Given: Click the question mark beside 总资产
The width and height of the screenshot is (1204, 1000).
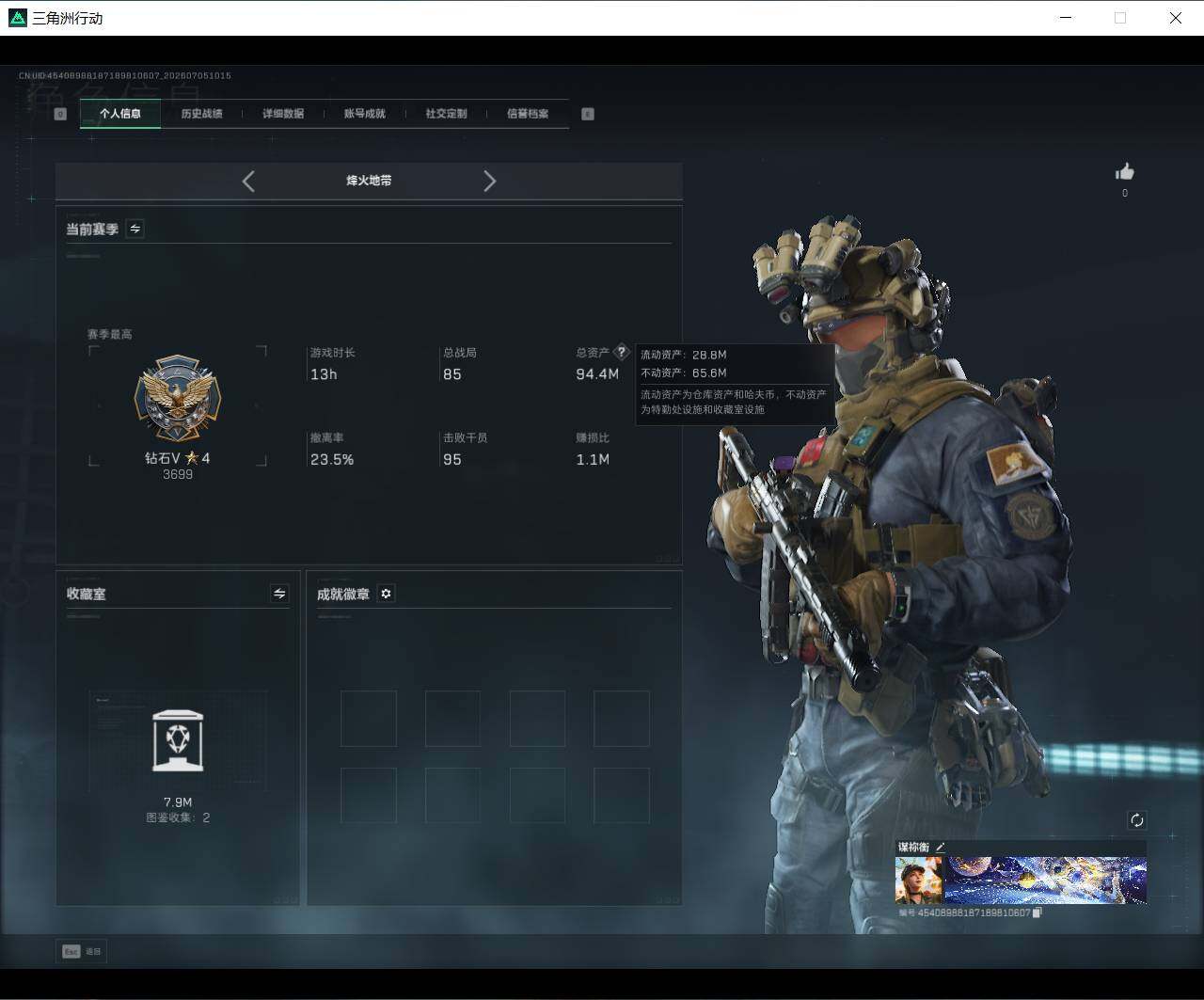Looking at the screenshot, I should coord(621,352).
